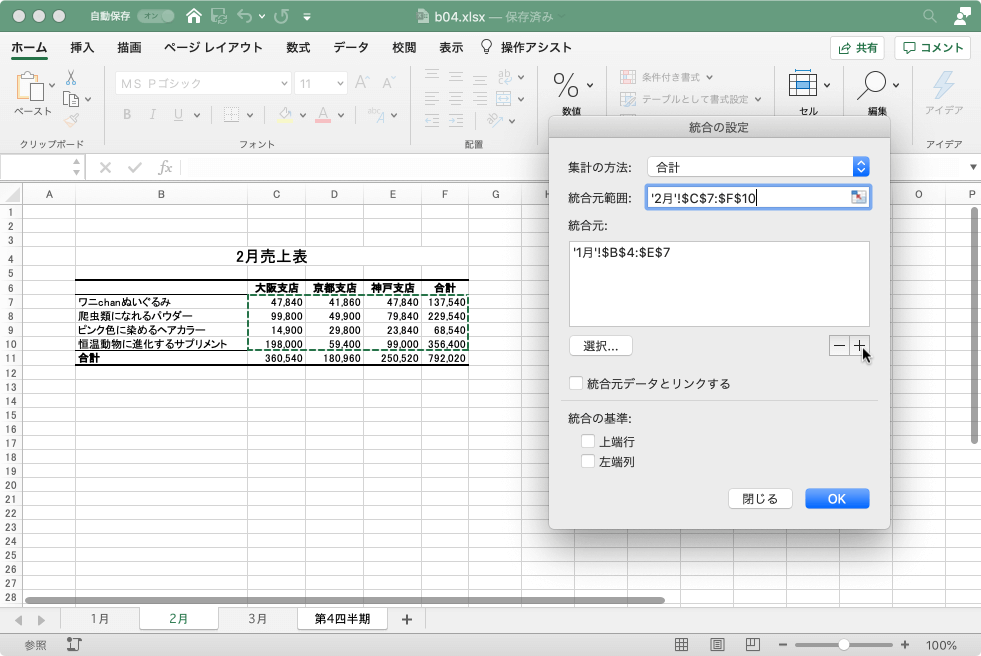Click the OK button
The width and height of the screenshot is (981, 656).
click(x=837, y=499)
